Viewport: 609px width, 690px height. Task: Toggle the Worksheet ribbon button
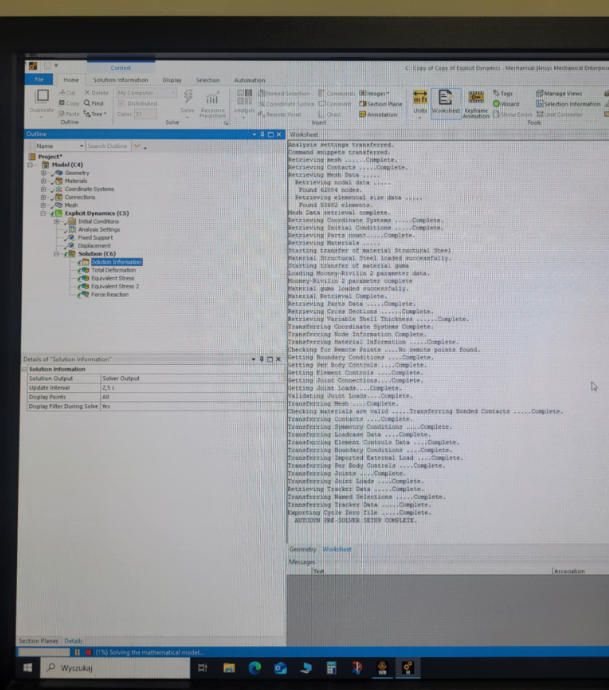coord(446,102)
